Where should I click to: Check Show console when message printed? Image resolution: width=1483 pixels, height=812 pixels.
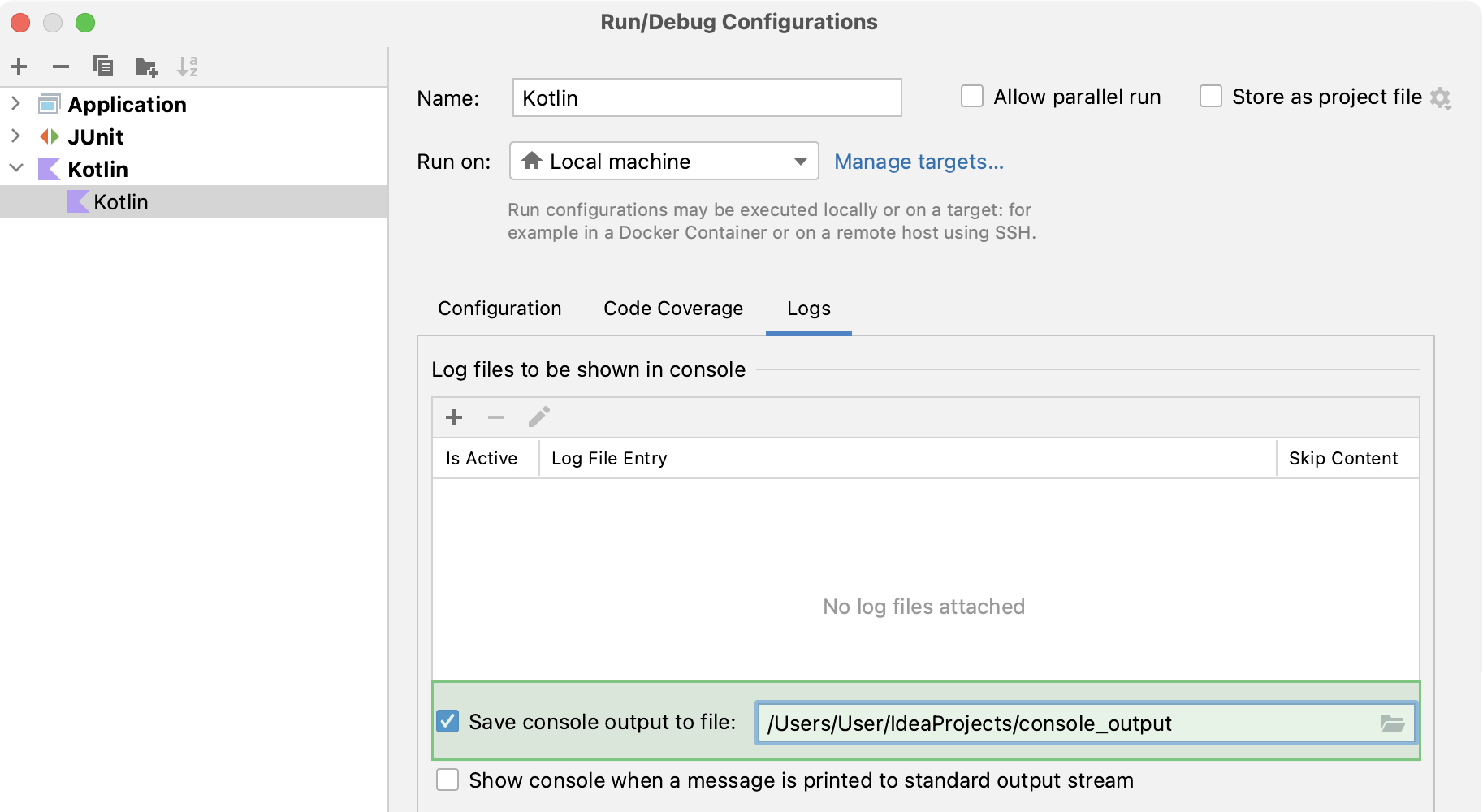pyautogui.click(x=447, y=780)
